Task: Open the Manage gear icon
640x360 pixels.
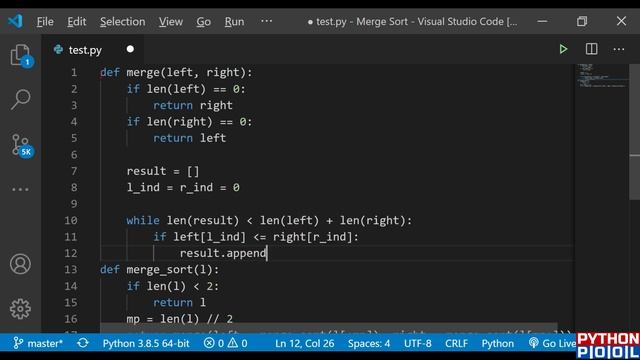Action: [20, 309]
